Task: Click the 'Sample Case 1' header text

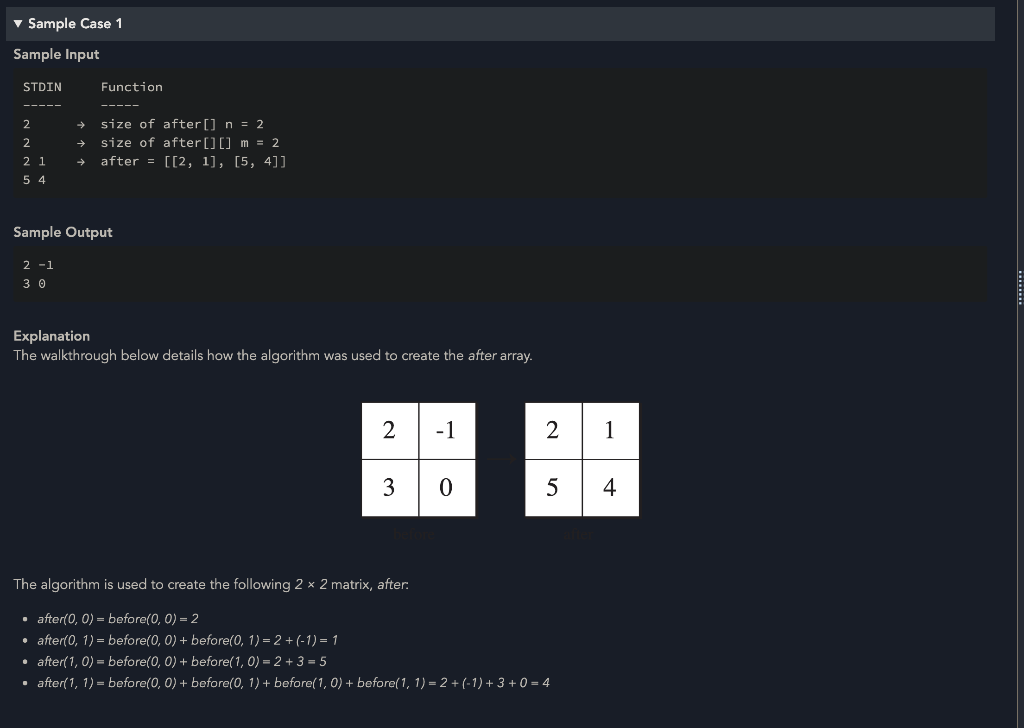Action: (x=74, y=24)
